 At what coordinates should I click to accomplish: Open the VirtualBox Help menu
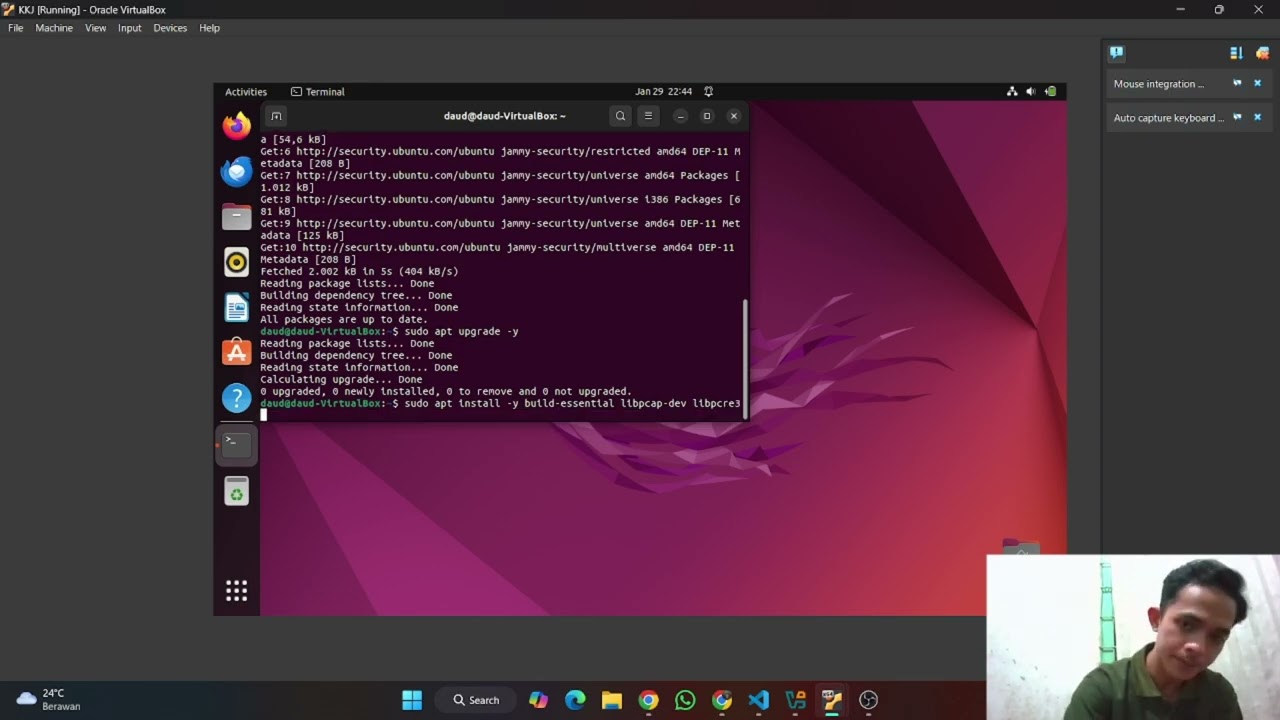tap(209, 28)
